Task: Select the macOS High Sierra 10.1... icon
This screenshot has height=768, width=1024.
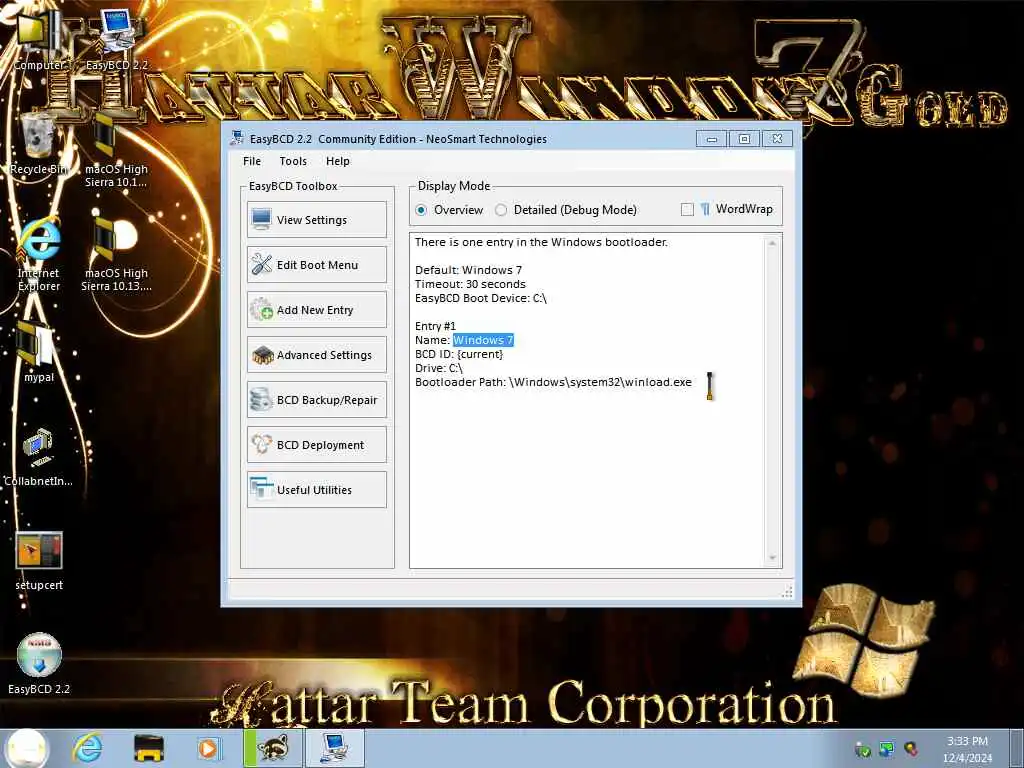Action: [x=116, y=152]
